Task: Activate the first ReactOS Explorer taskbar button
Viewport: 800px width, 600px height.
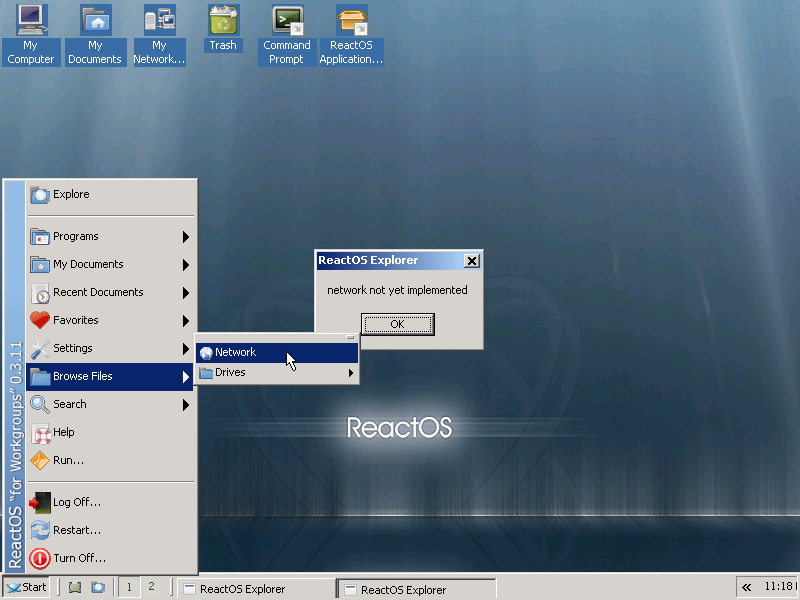Action: tap(256, 589)
